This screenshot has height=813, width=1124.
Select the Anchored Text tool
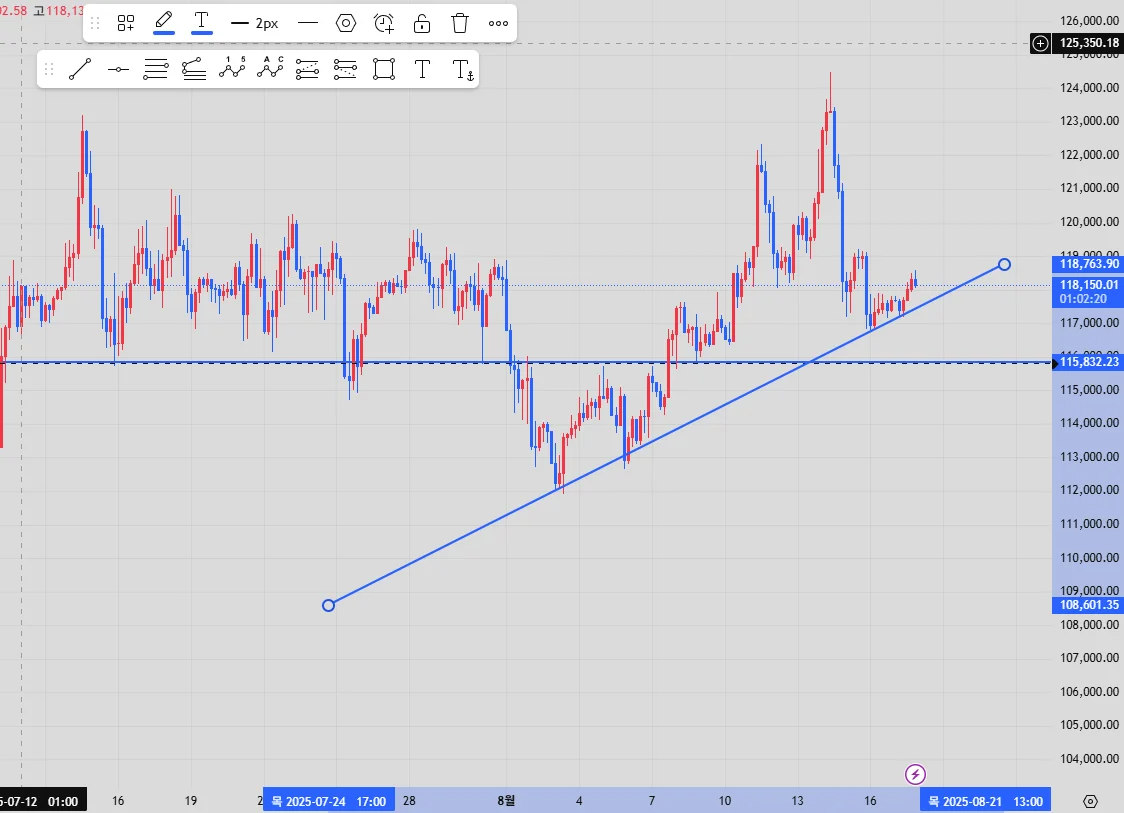(463, 70)
